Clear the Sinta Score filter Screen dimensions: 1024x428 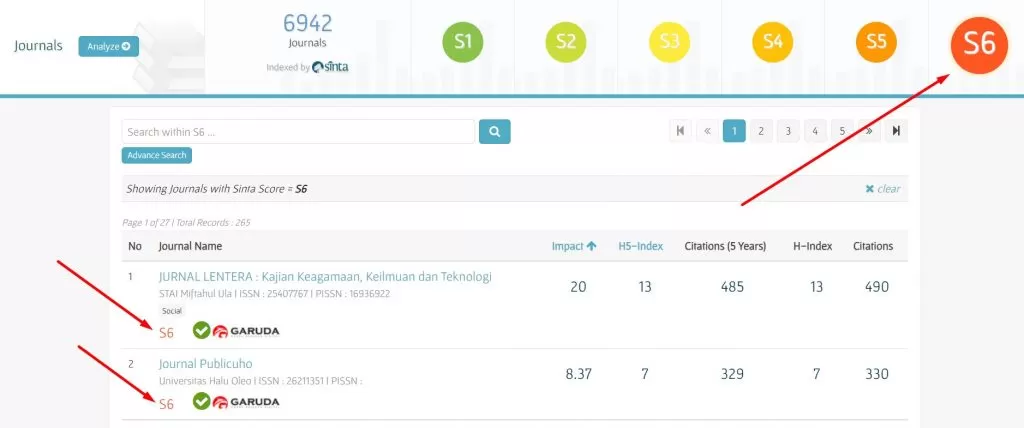pos(882,189)
